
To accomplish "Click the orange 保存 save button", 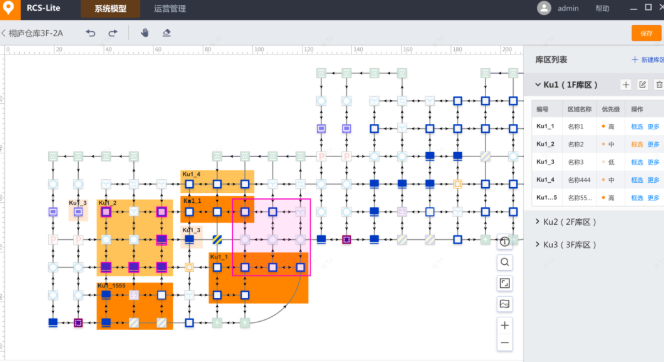I will [x=646, y=33].
